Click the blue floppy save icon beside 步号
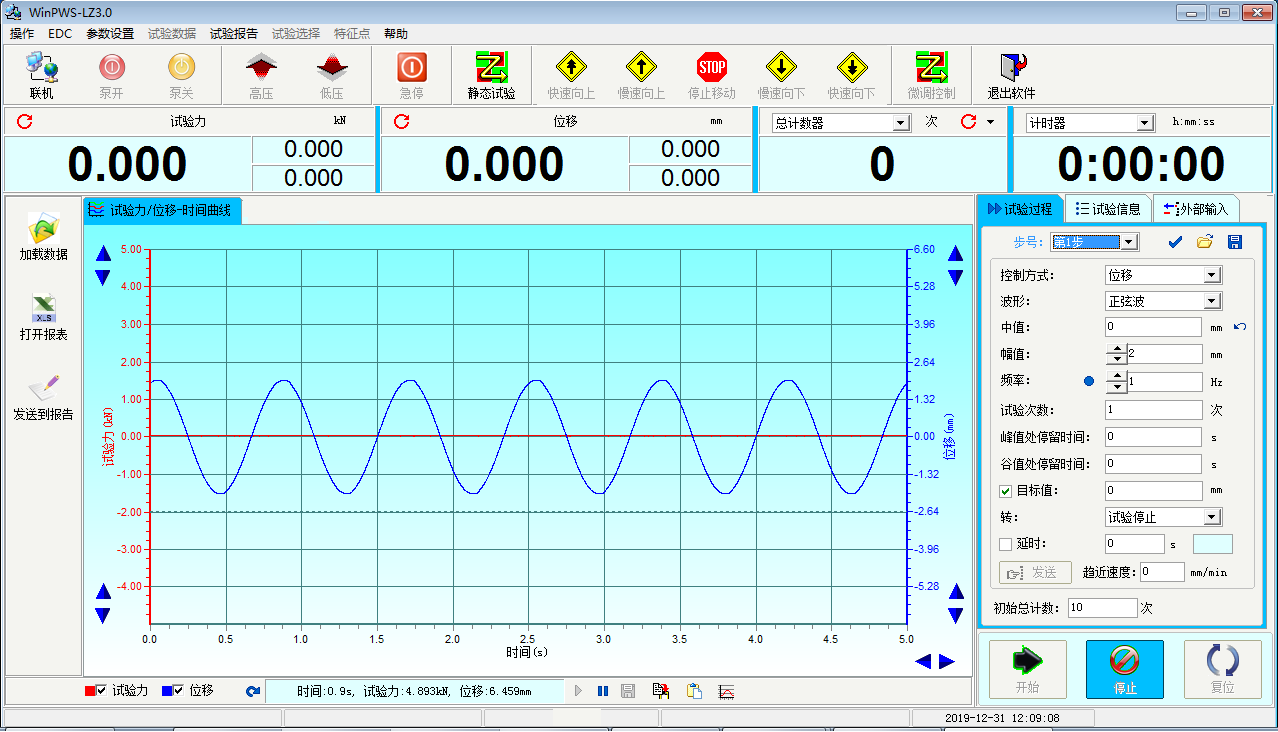The width and height of the screenshot is (1278, 732). [1234, 242]
